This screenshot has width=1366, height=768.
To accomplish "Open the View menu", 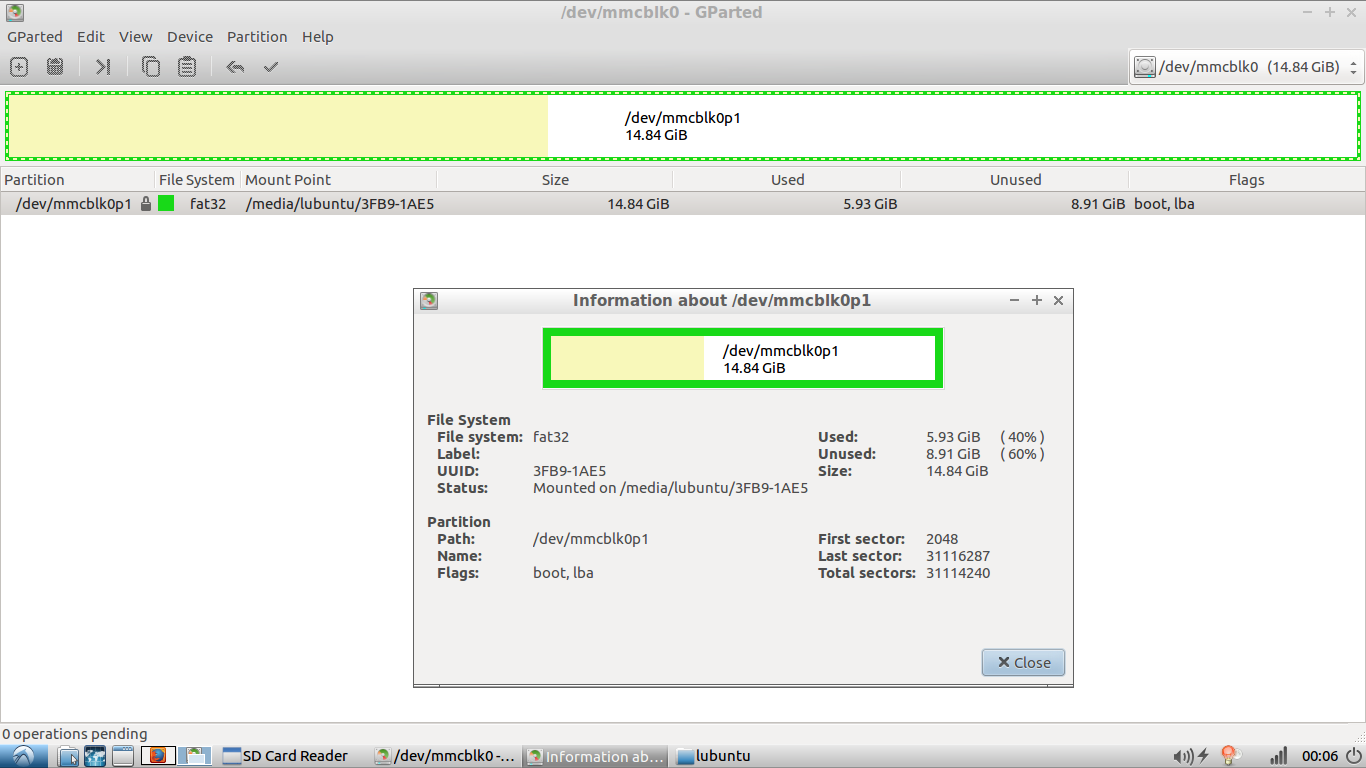I will coord(135,37).
